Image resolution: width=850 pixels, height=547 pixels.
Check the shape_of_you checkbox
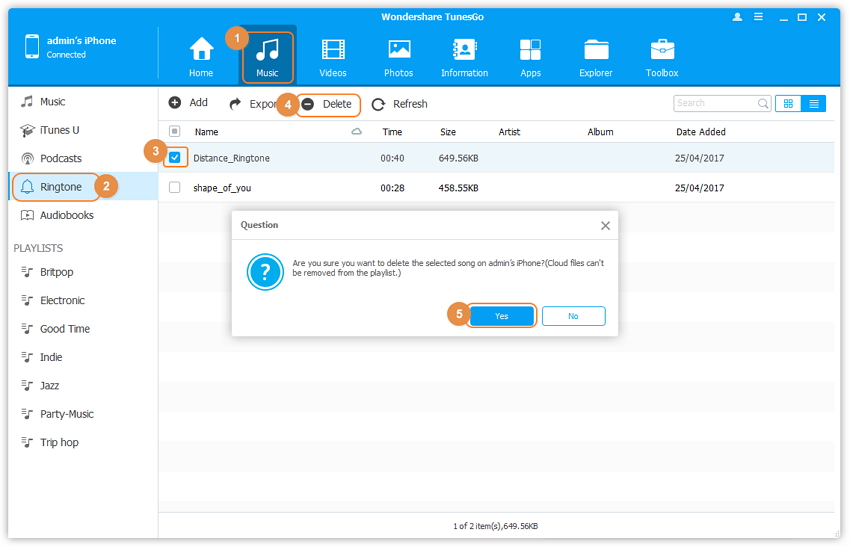(x=175, y=188)
